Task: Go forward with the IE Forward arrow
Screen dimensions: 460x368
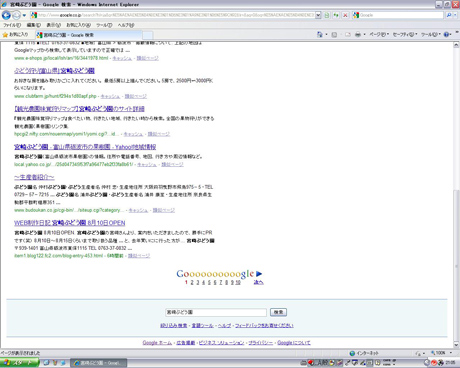Action: pos(16,15)
